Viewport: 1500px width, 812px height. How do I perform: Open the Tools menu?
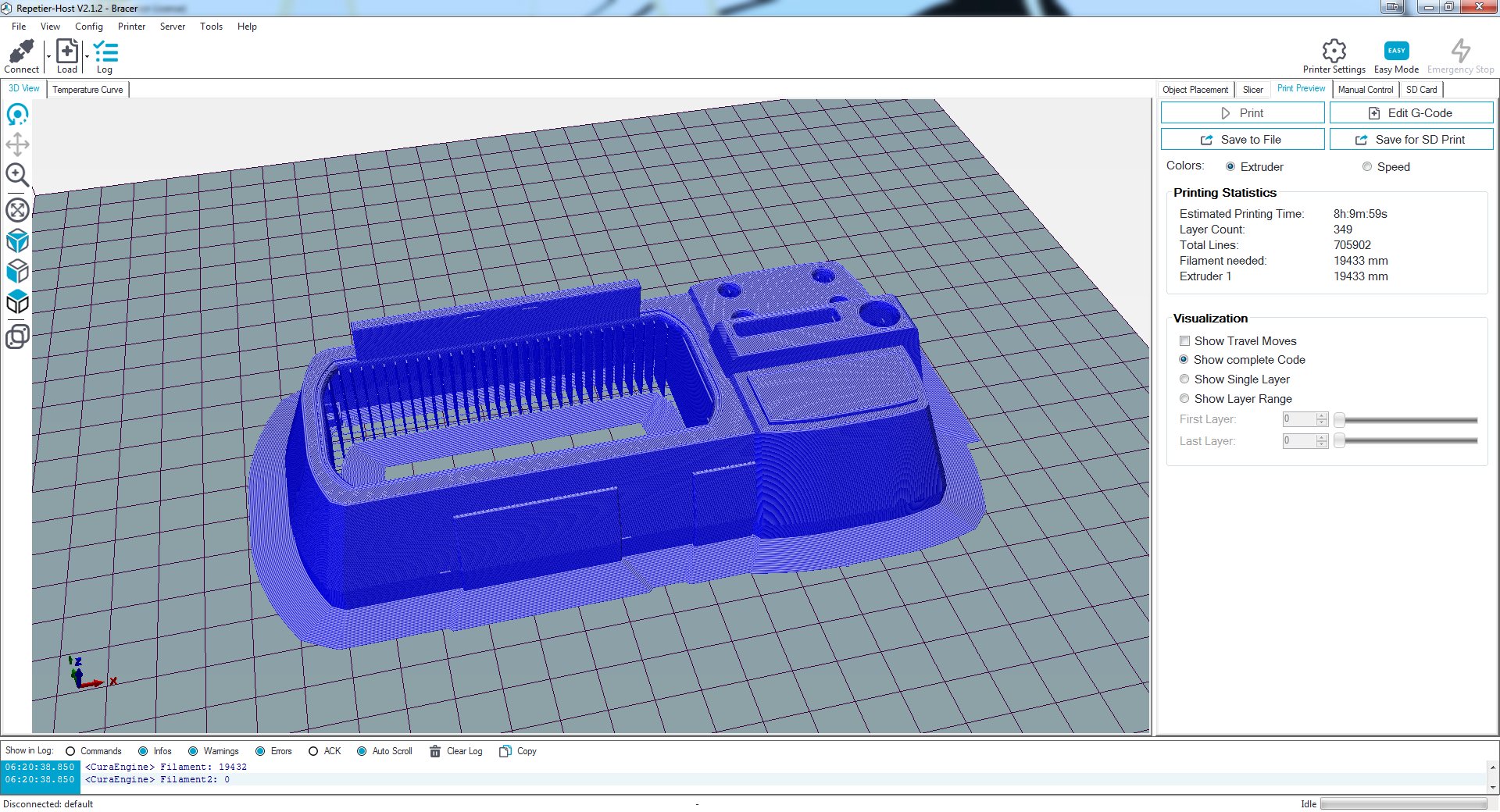pos(211,27)
